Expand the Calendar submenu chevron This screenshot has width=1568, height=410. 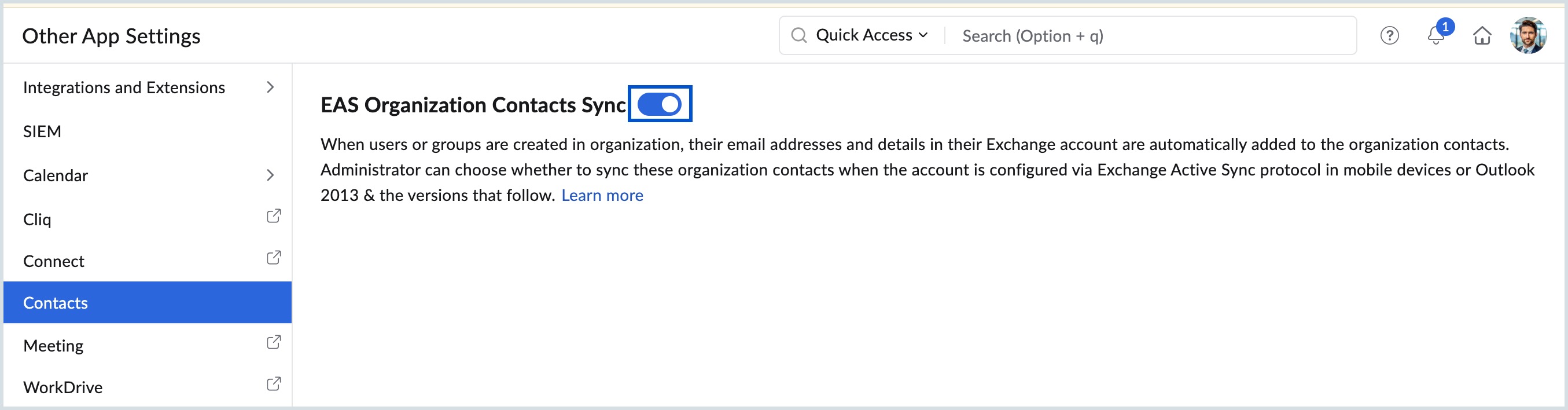[x=270, y=175]
